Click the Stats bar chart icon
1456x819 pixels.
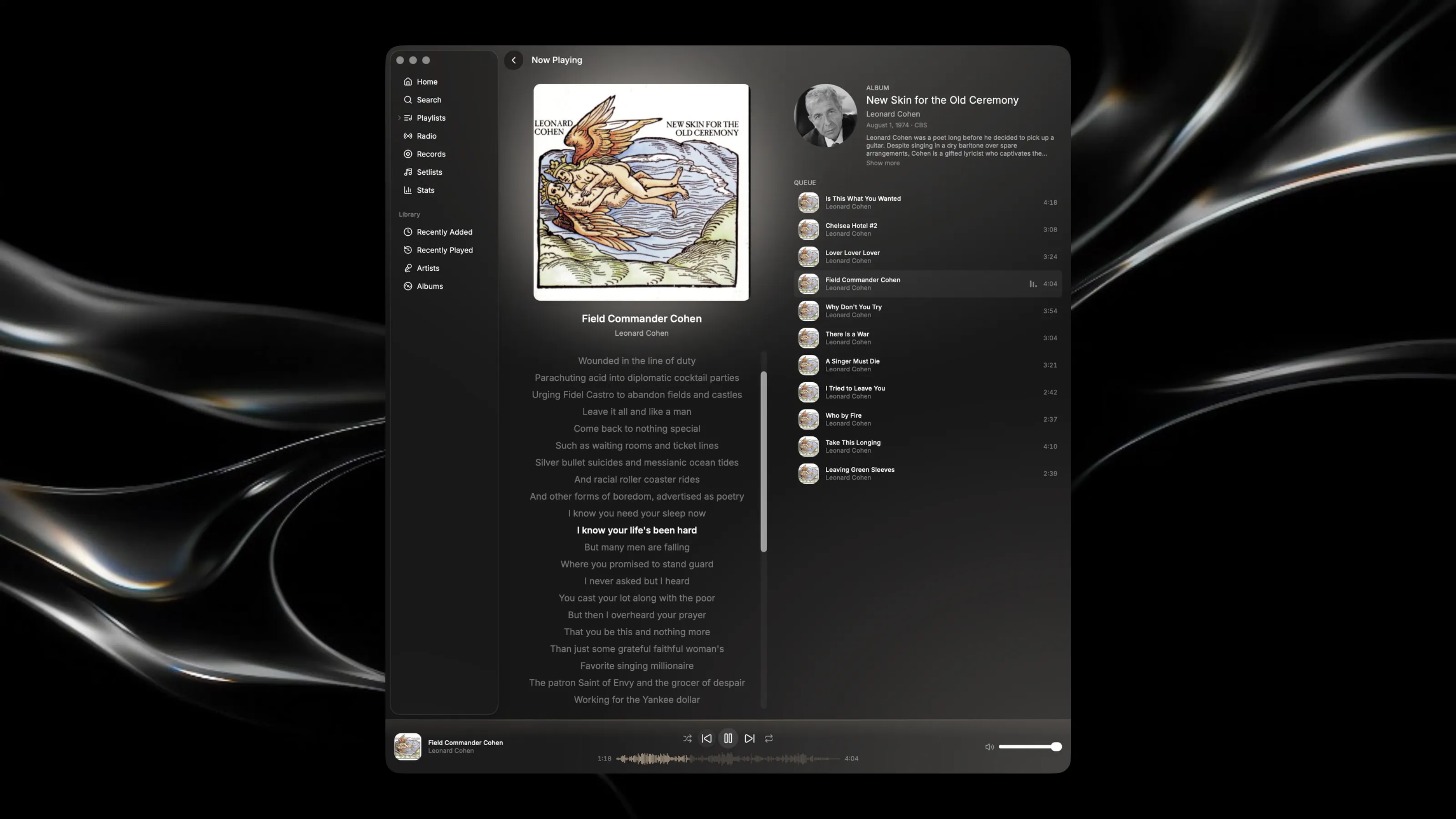[x=408, y=190]
